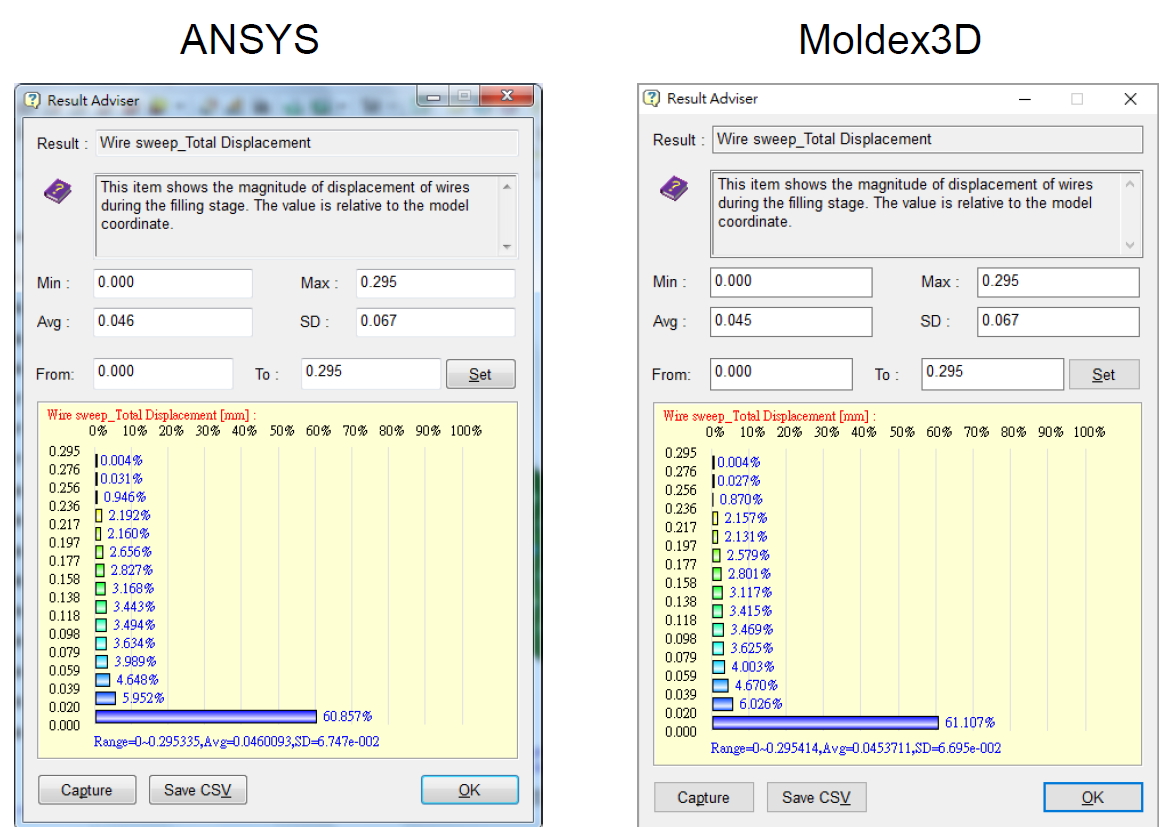Click the Result Adviser title icon in ANSYS window
Screen dimensions: 1172x829
coord(32,100)
